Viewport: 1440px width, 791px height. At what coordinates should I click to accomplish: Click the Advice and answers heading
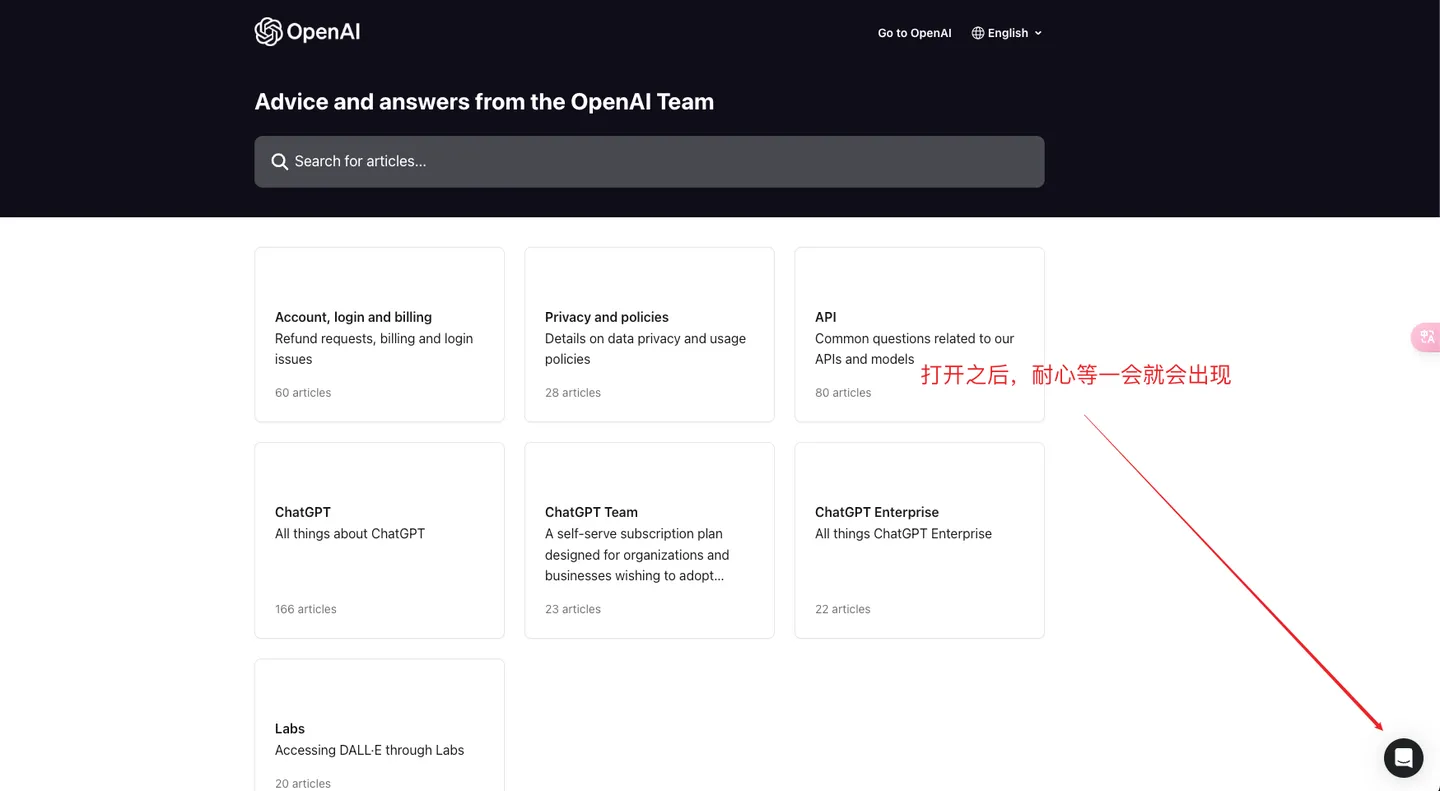coord(484,102)
